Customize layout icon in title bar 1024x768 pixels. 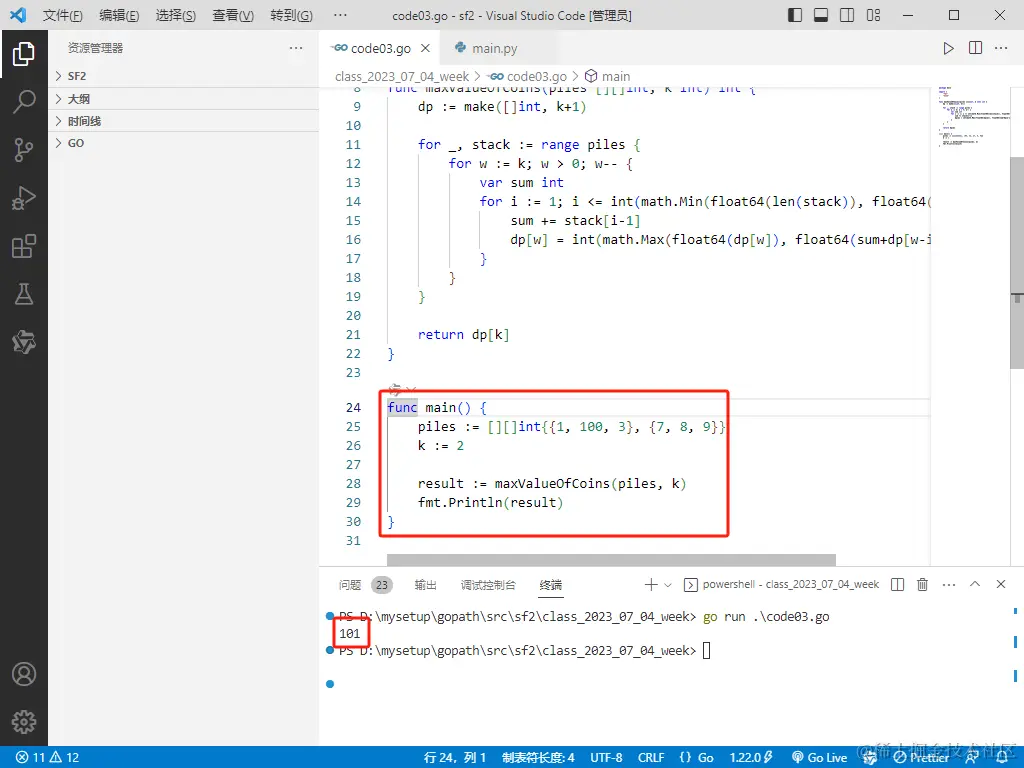(873, 15)
